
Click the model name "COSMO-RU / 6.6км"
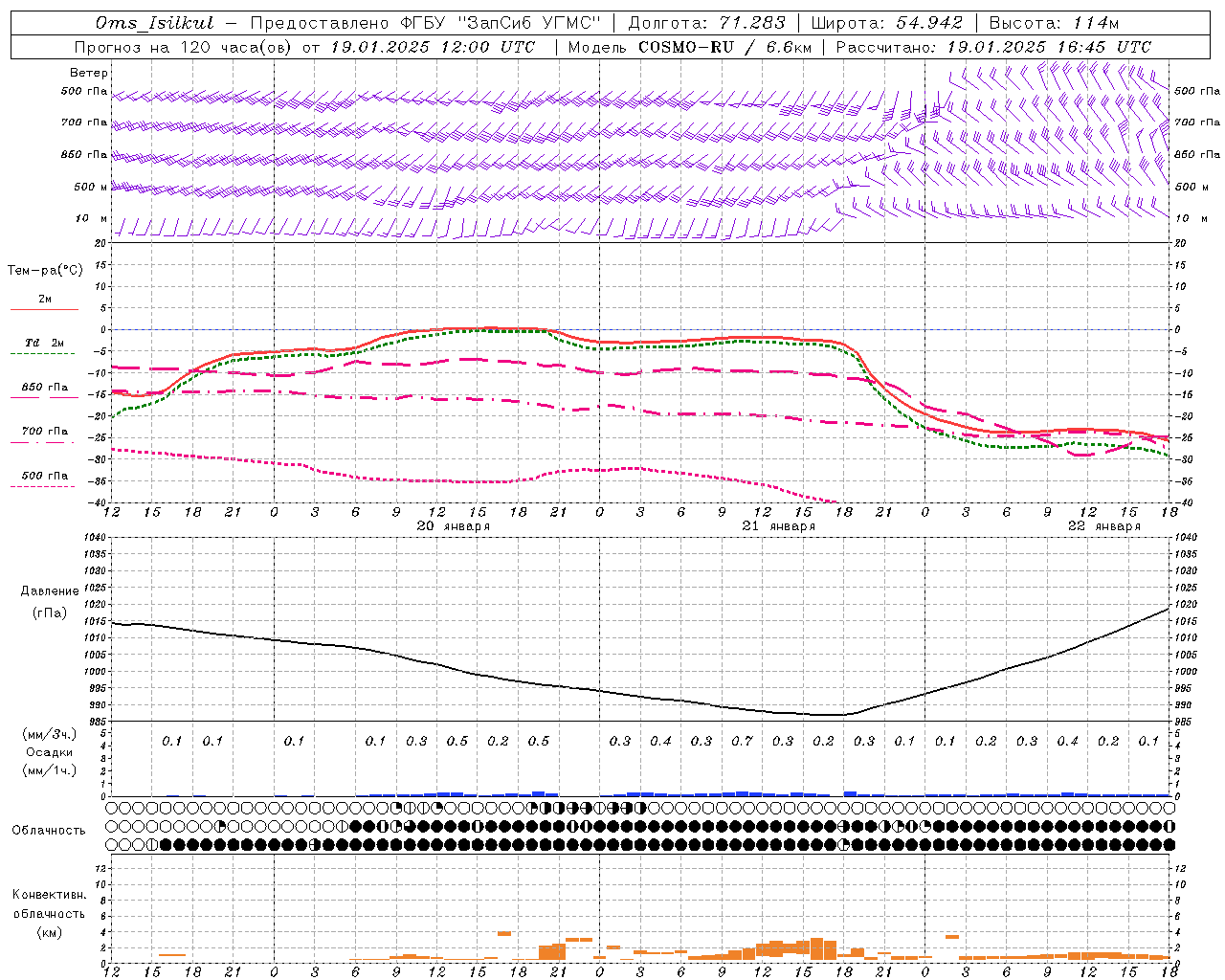click(x=724, y=47)
